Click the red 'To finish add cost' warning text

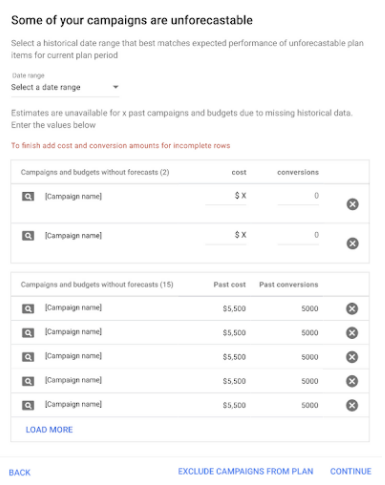[120, 146]
